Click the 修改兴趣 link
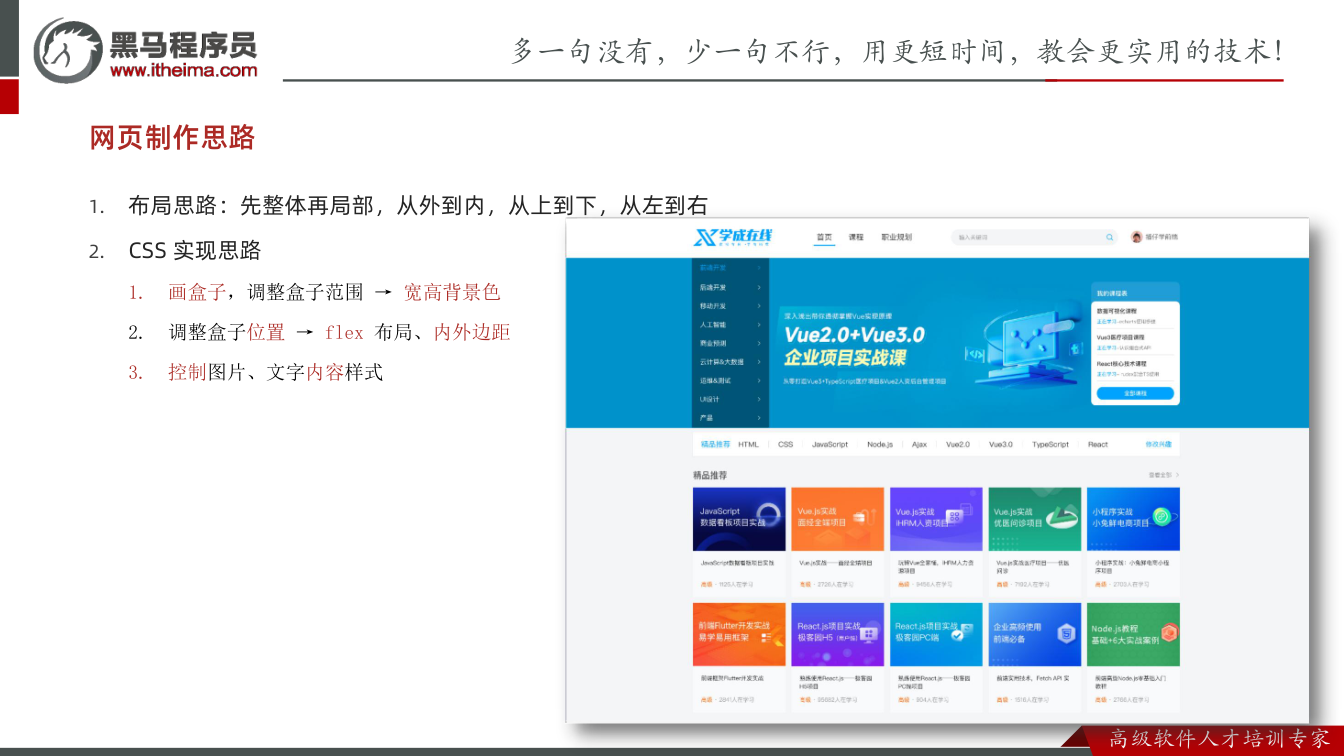This screenshot has height=756, width=1344. 1158,444
